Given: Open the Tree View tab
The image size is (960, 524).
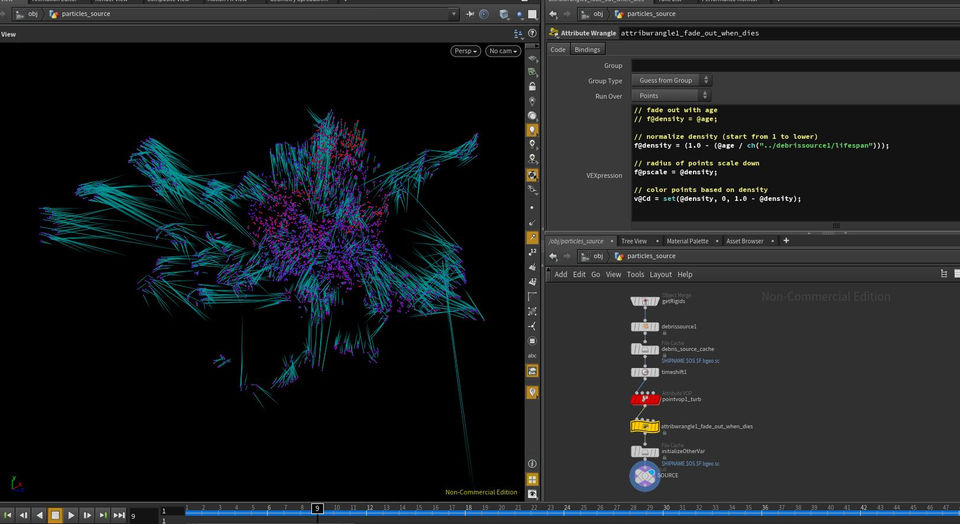Looking at the screenshot, I should coord(634,241).
